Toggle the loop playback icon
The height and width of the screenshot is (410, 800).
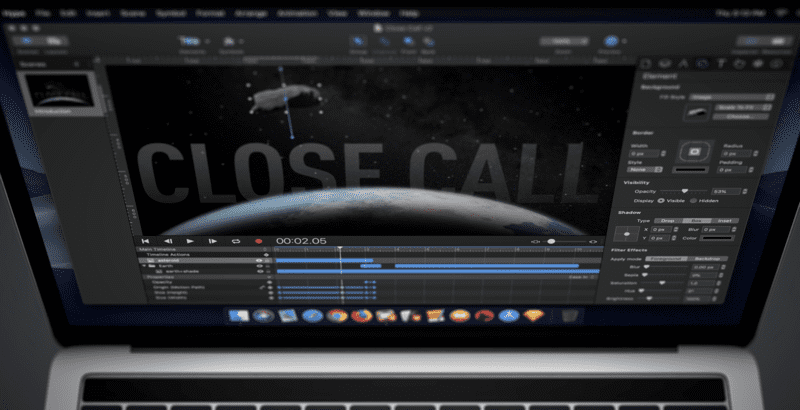pos(236,241)
